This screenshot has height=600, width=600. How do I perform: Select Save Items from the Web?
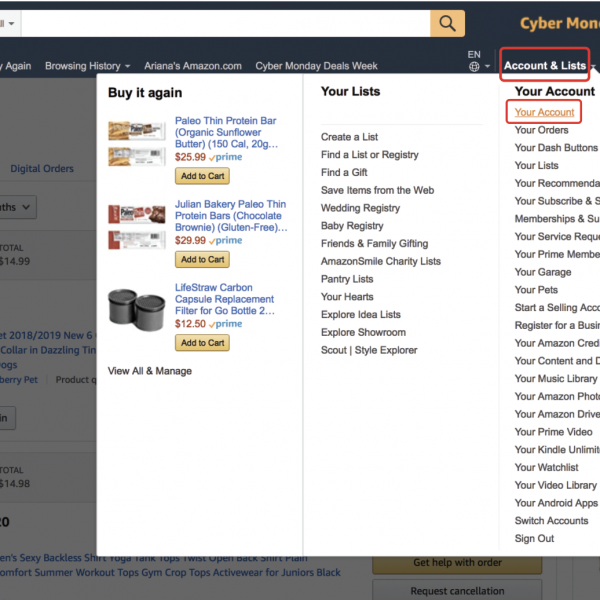pyautogui.click(x=377, y=190)
